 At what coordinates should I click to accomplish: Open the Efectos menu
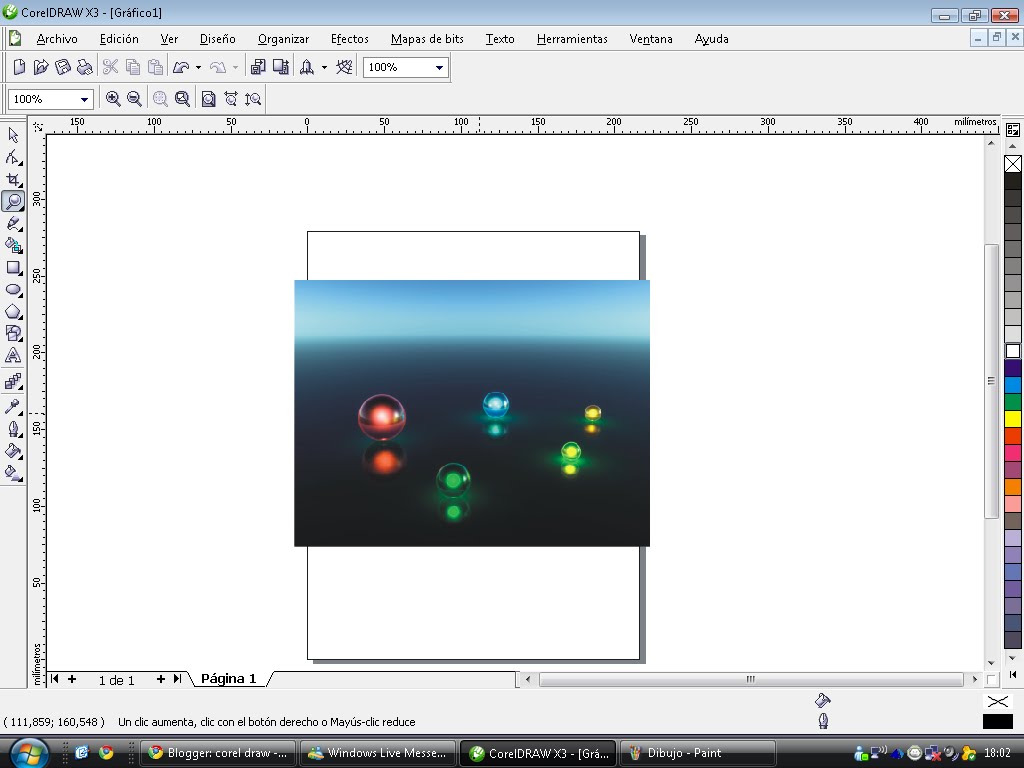(349, 39)
